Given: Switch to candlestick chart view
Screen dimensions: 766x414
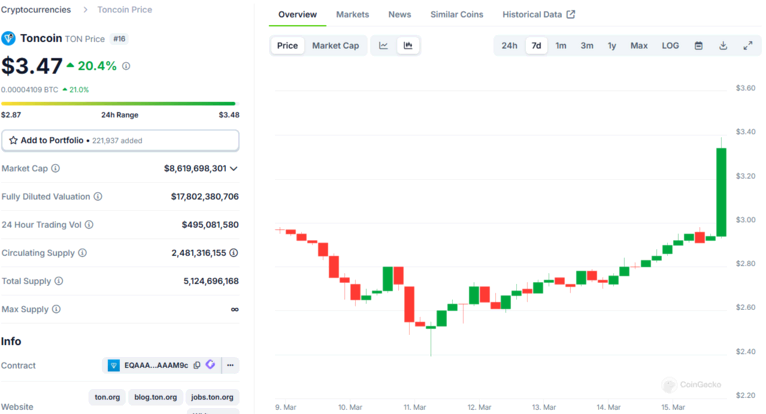Looking at the screenshot, I should pyautogui.click(x=408, y=46).
